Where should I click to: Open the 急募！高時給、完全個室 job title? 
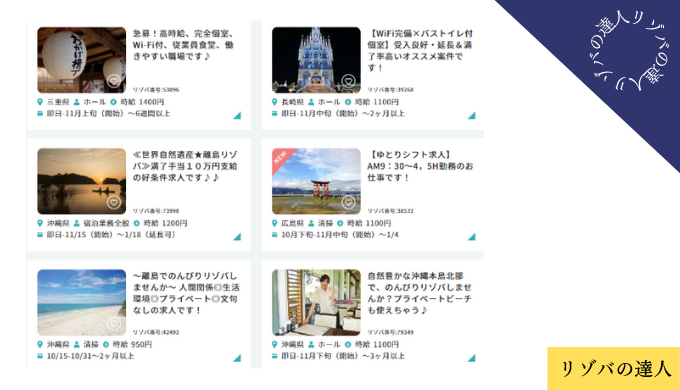[x=183, y=45]
